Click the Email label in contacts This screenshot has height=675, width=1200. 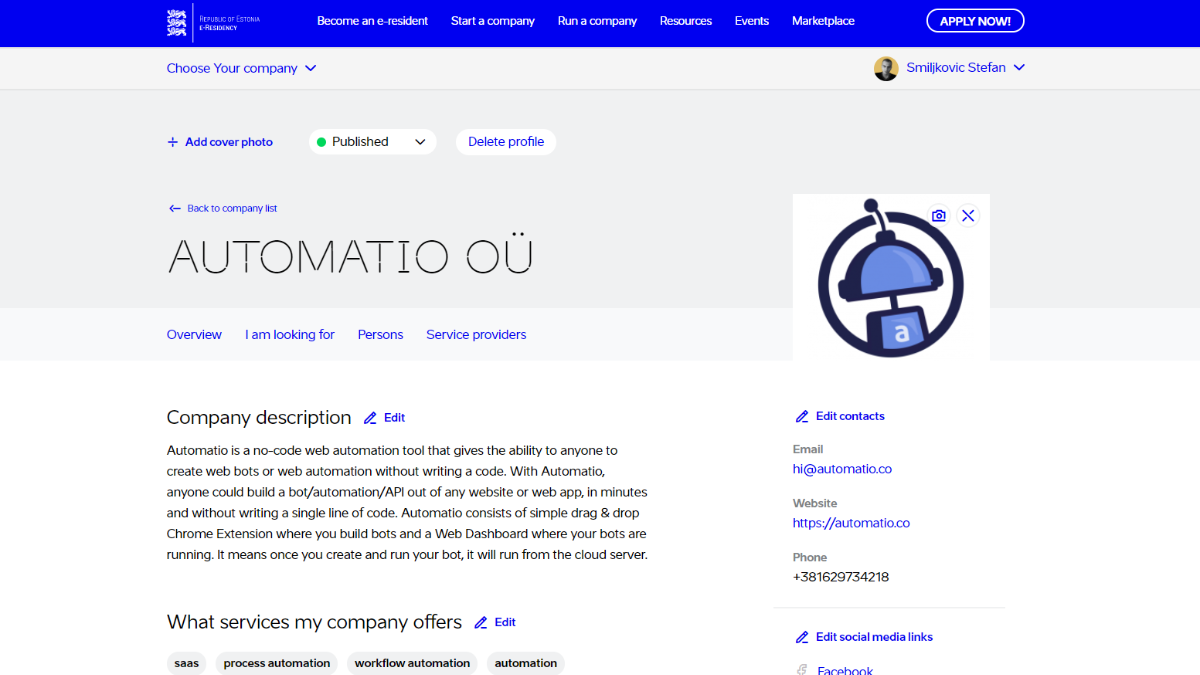(x=808, y=449)
